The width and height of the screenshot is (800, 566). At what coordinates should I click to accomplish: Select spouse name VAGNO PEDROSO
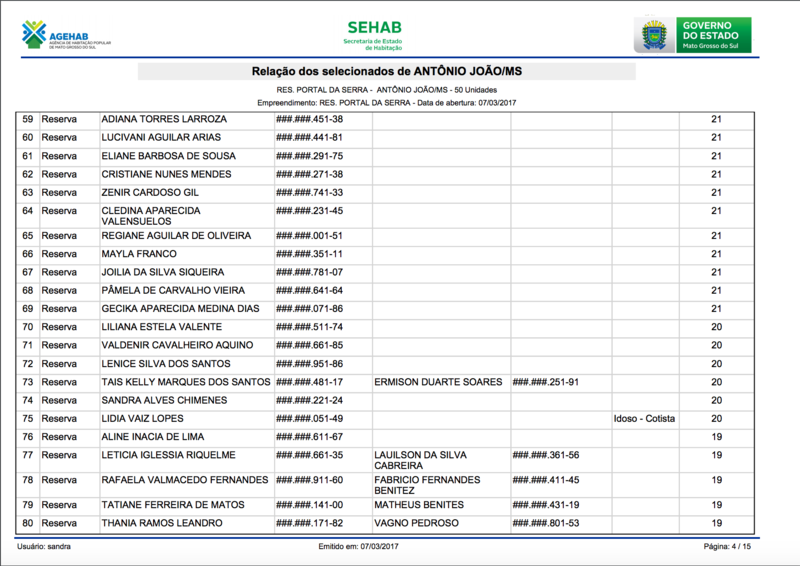tap(416, 523)
